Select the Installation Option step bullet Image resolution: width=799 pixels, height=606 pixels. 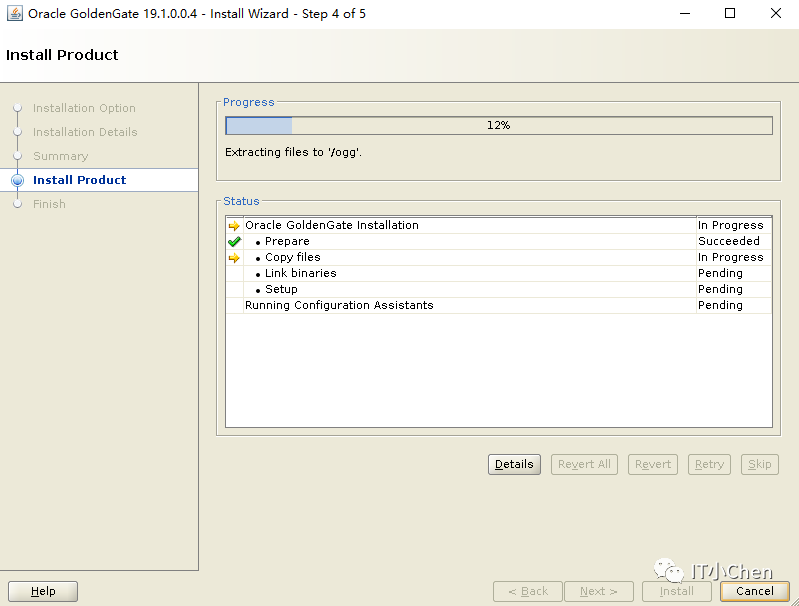point(17,108)
